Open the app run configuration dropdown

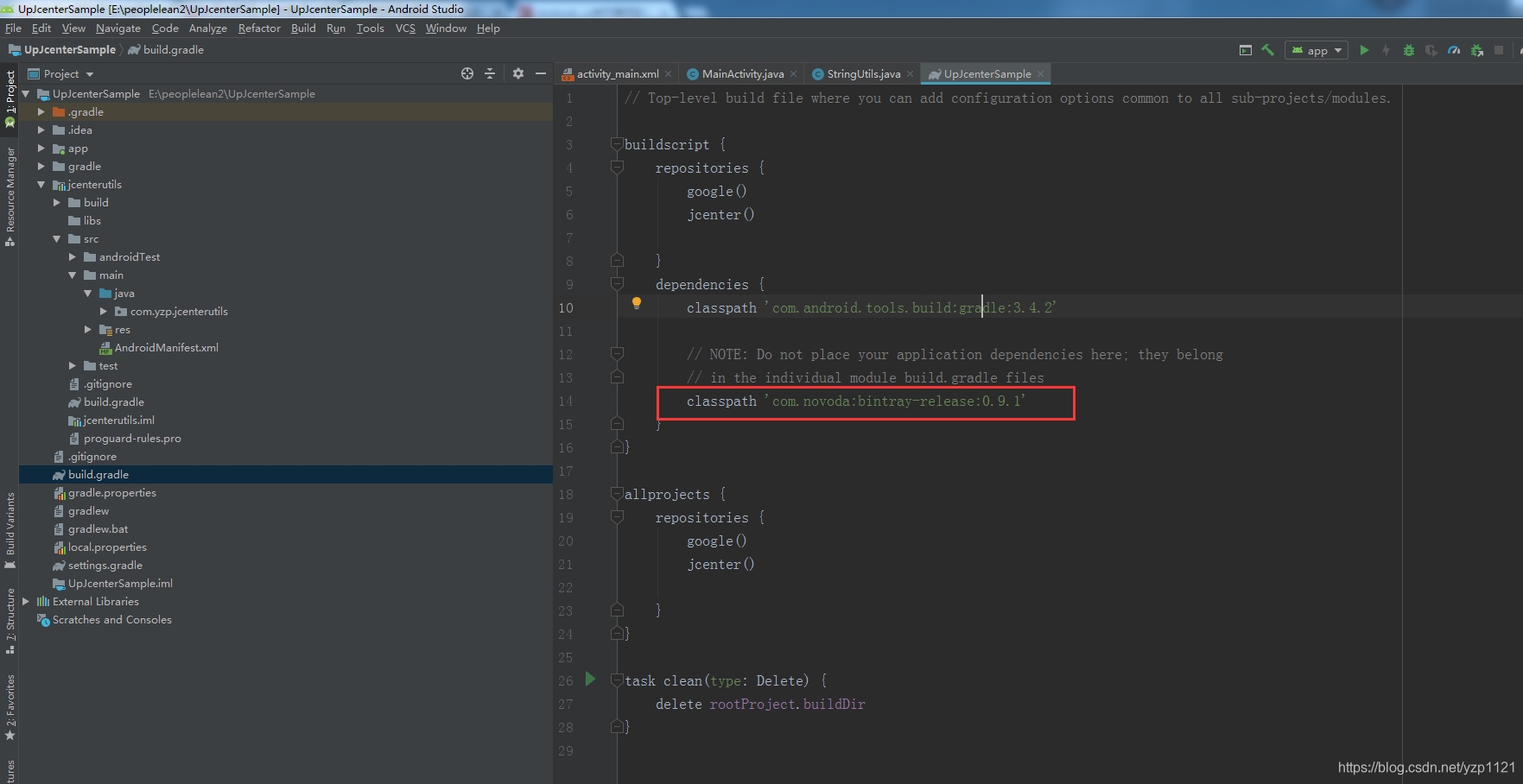click(x=1317, y=50)
